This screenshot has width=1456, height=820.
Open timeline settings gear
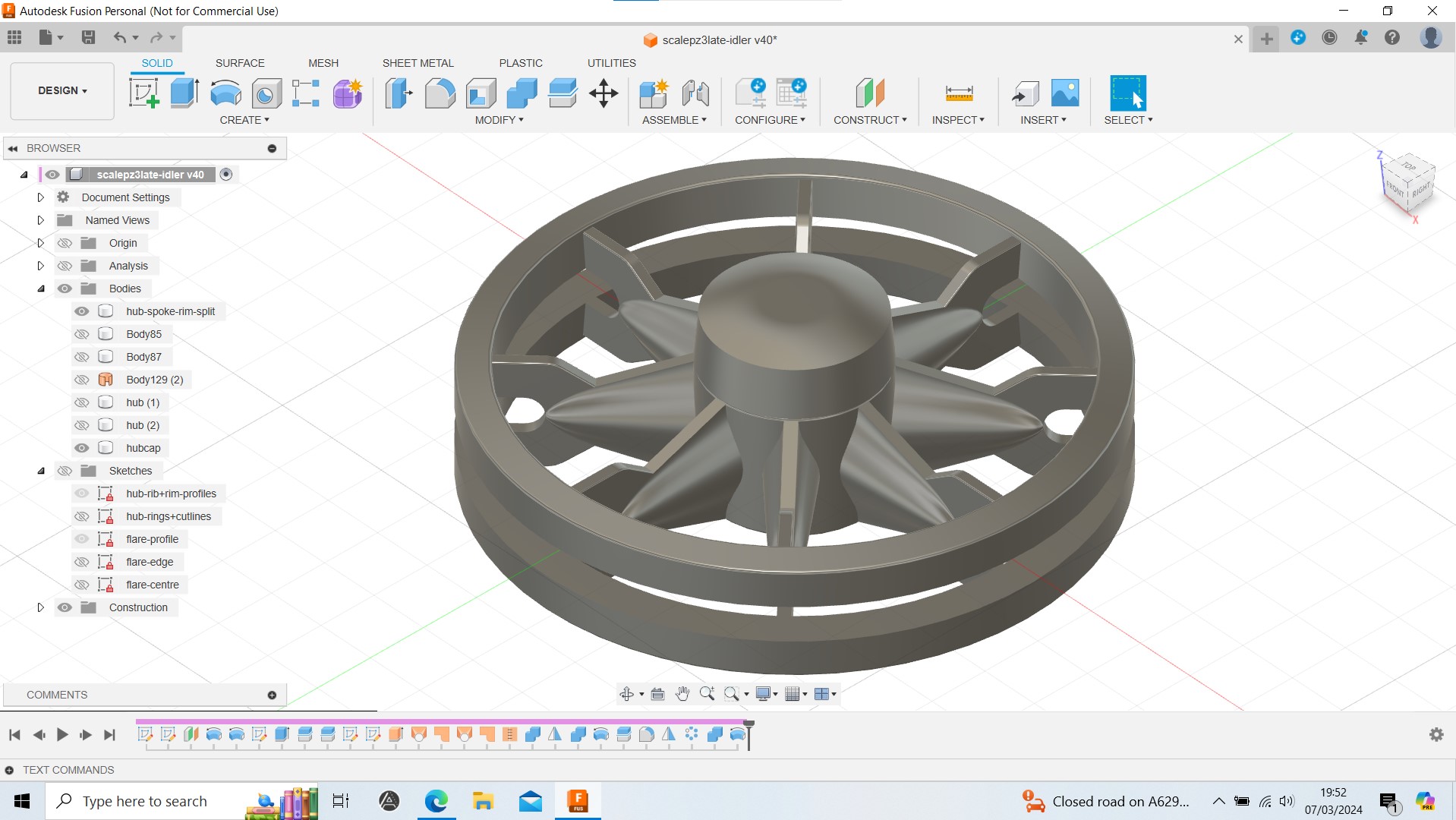[1436, 734]
